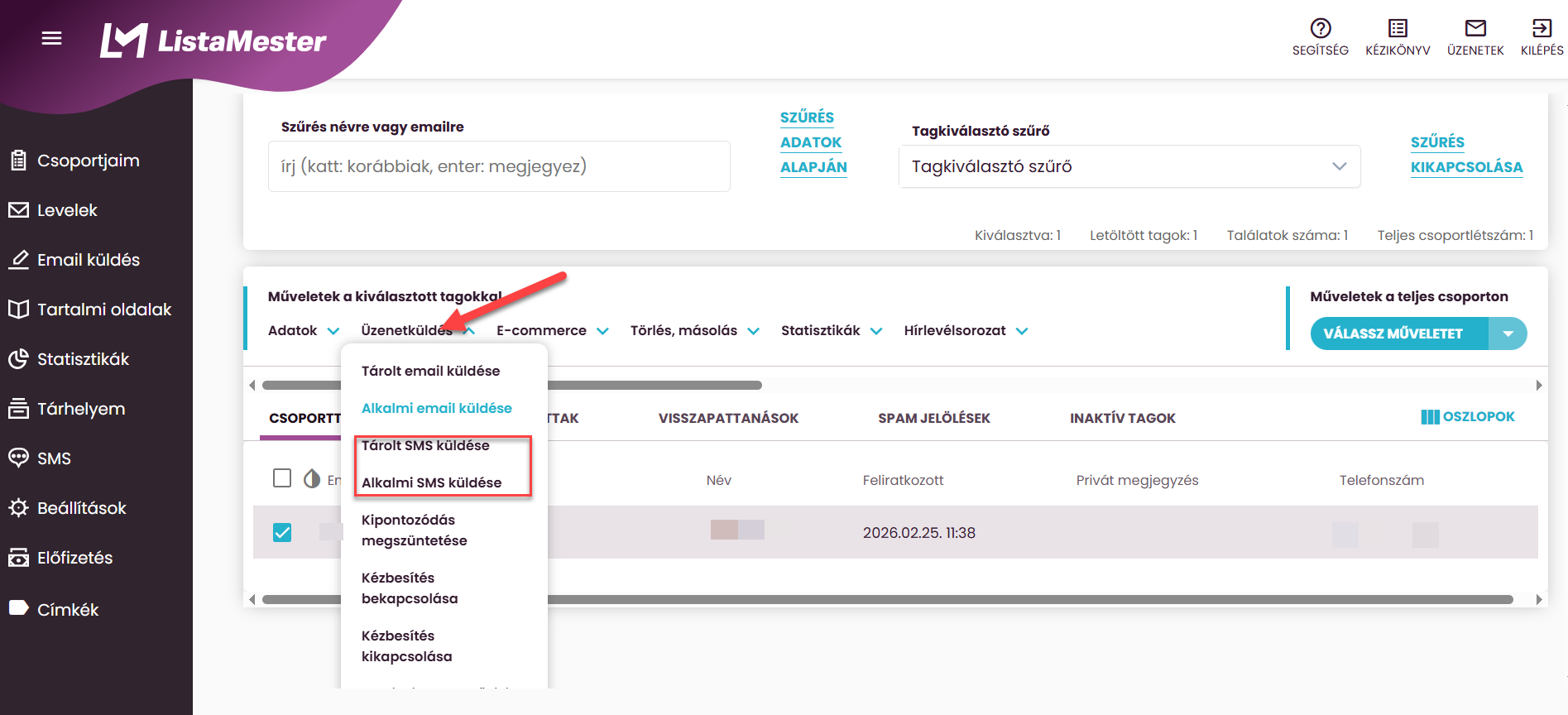
Task: Choose Kézbesítés kikapcsolása from the menu
Action: [x=406, y=645]
